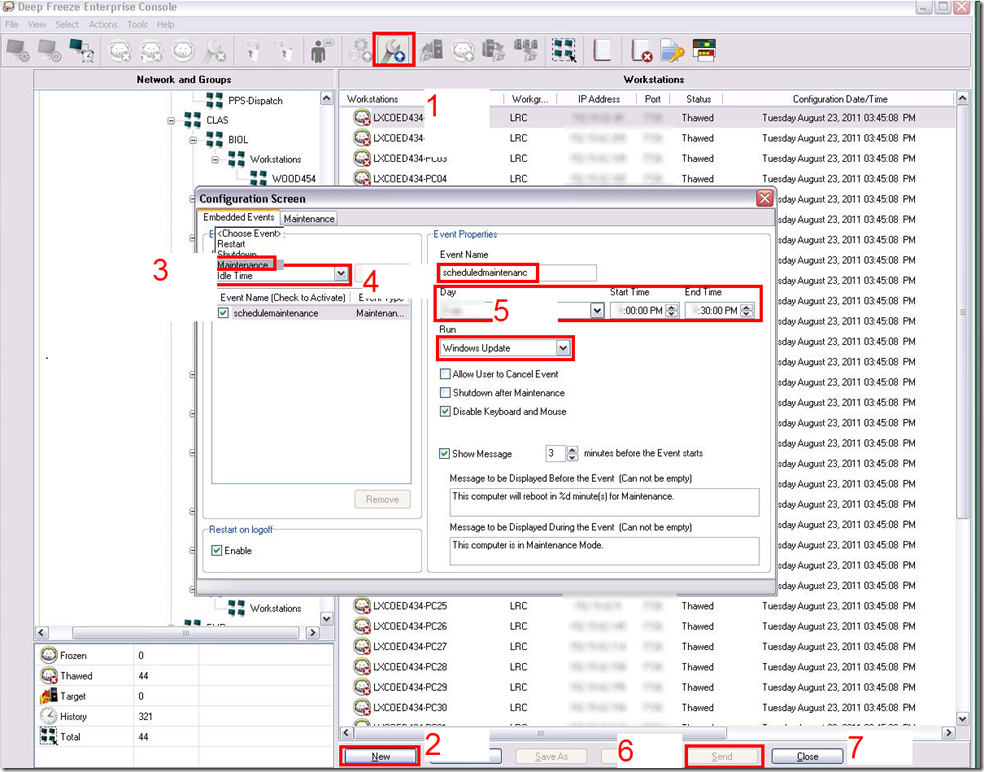Close the Configuration Screen dialog

click(x=764, y=198)
